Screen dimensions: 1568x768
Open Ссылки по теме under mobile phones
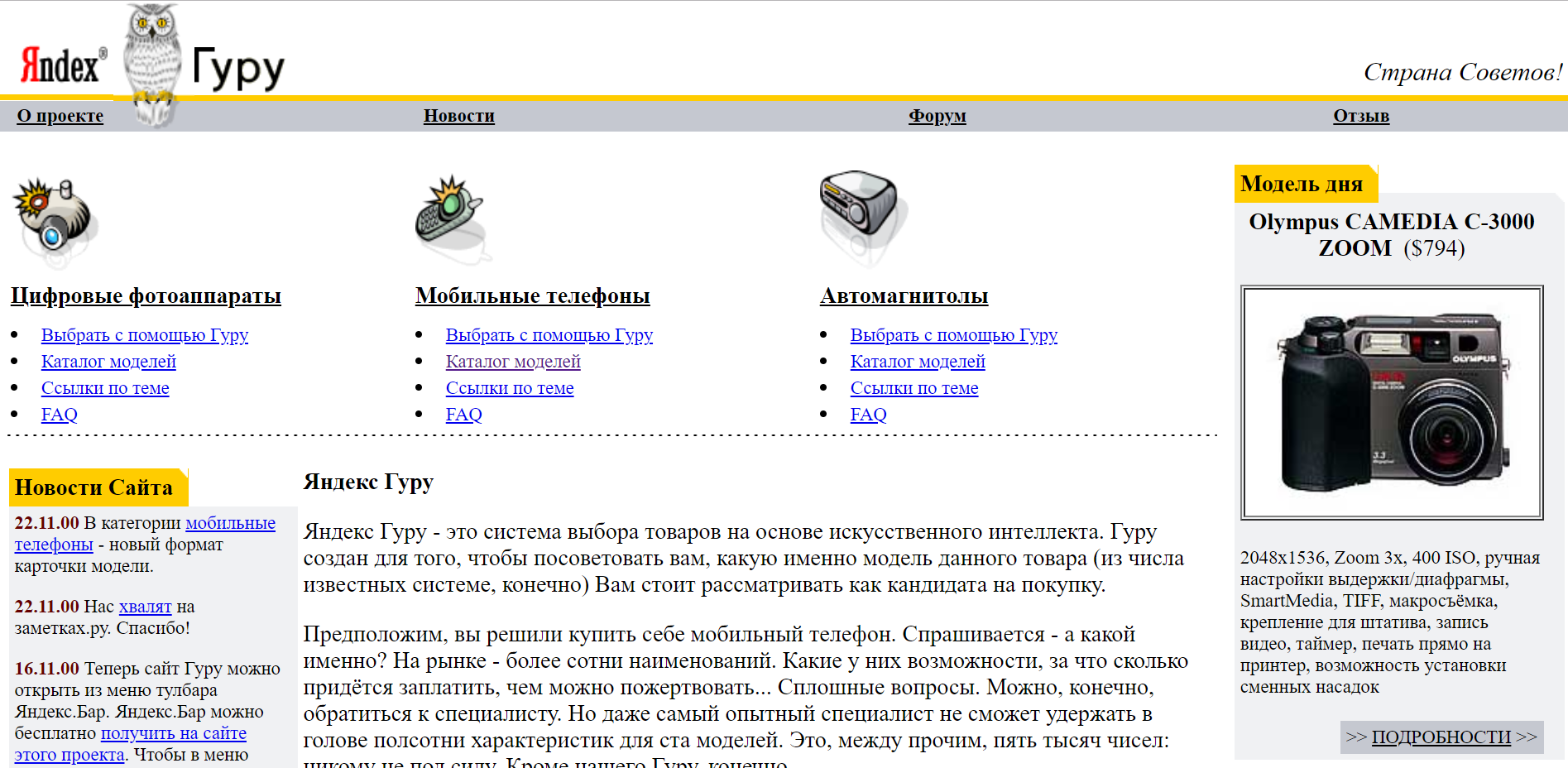coord(510,388)
